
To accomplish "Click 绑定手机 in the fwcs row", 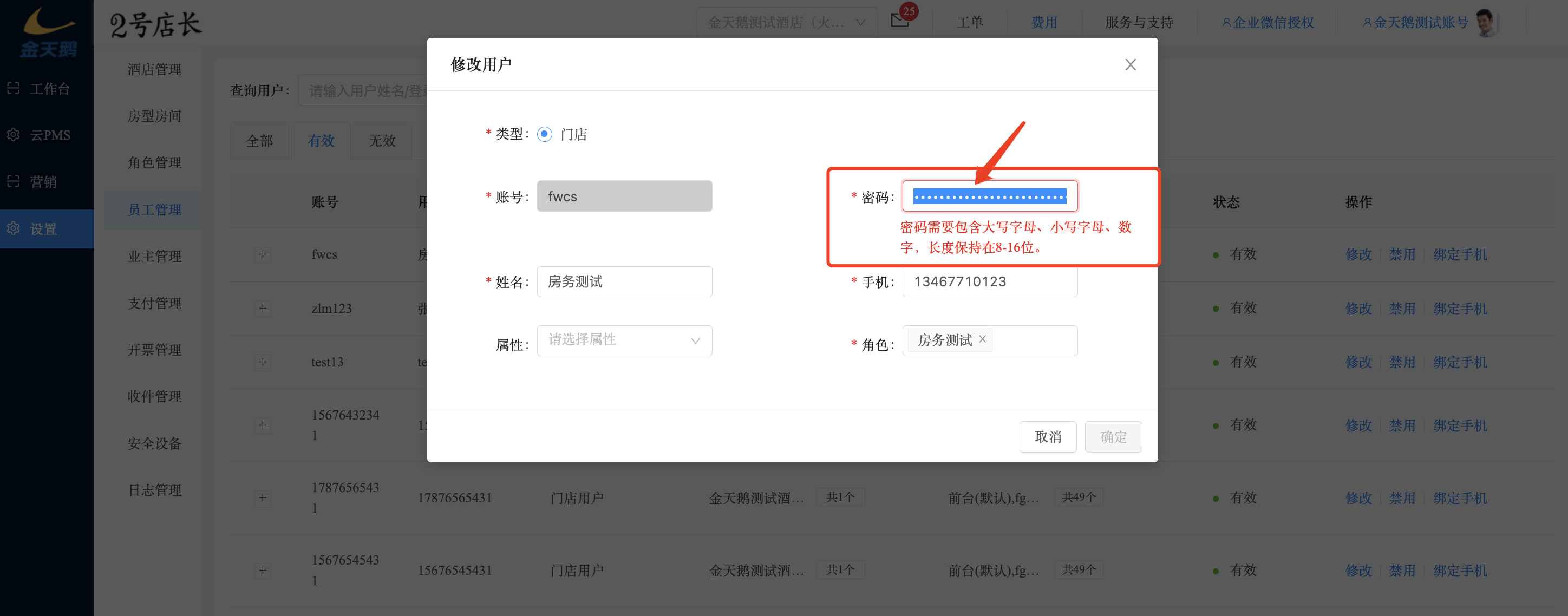I will (x=1460, y=254).
